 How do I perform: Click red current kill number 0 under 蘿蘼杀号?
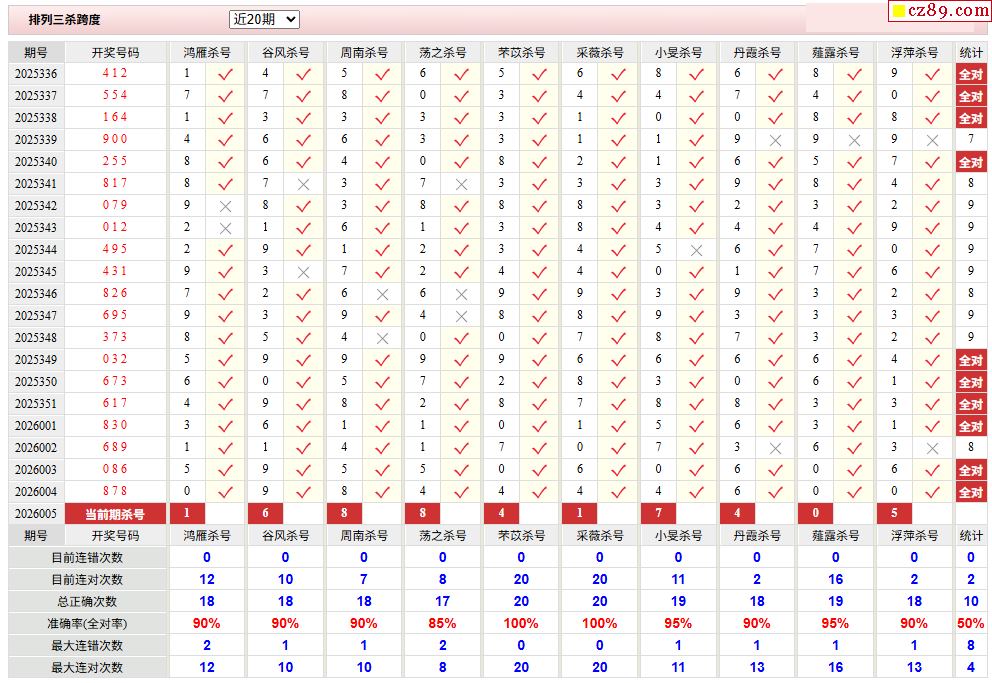(815, 514)
